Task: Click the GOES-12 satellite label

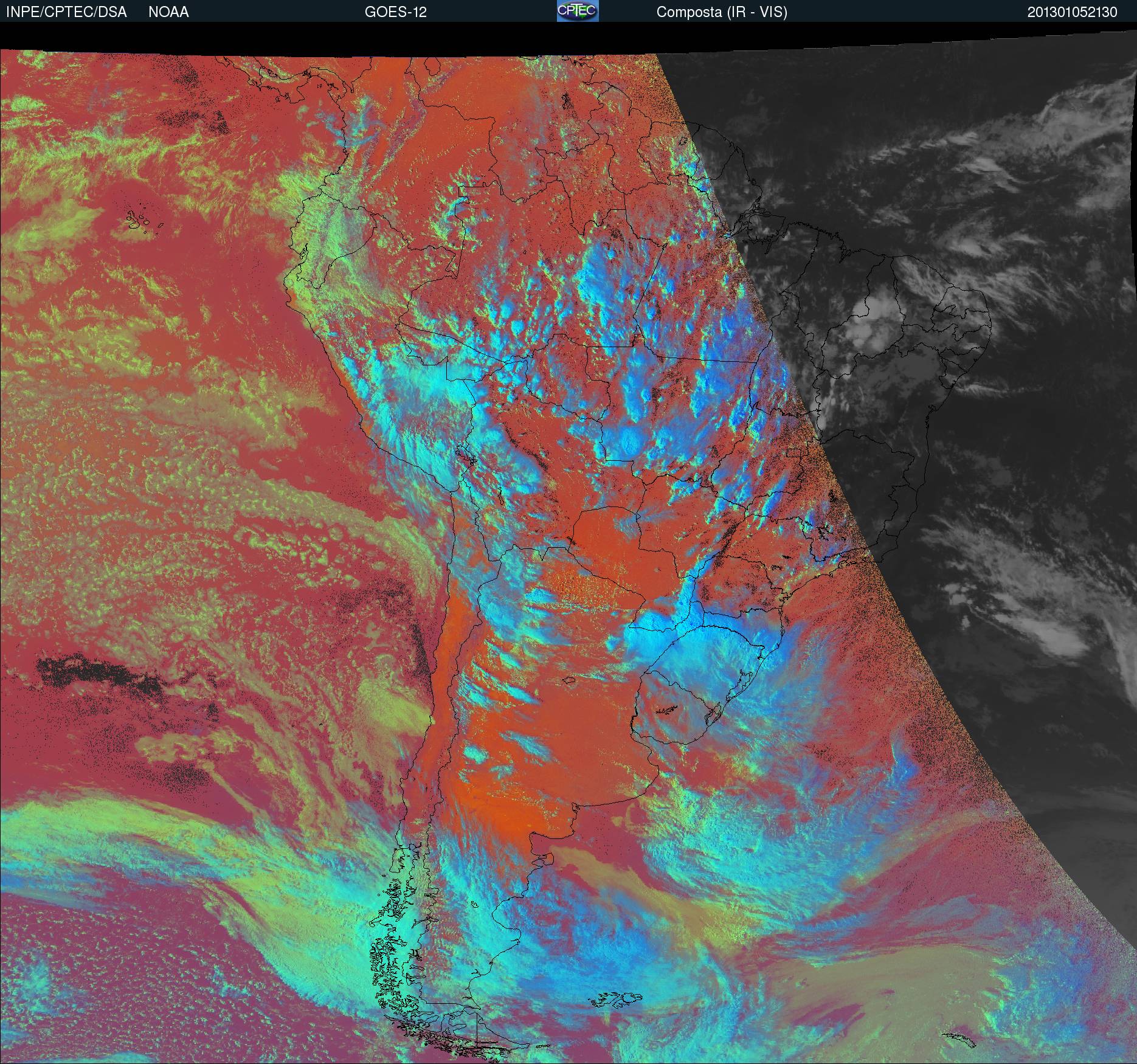Action: click(x=395, y=12)
